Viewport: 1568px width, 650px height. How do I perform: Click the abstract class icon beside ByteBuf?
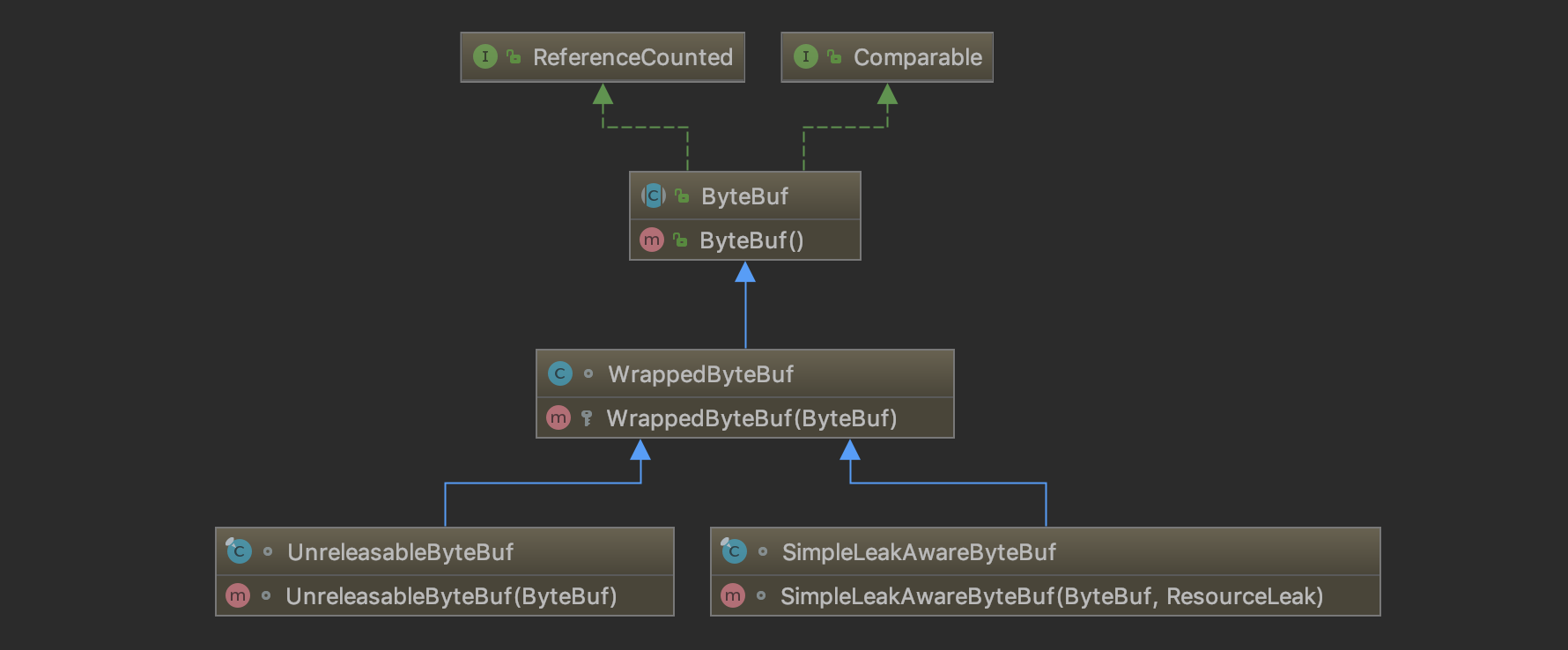[653, 196]
